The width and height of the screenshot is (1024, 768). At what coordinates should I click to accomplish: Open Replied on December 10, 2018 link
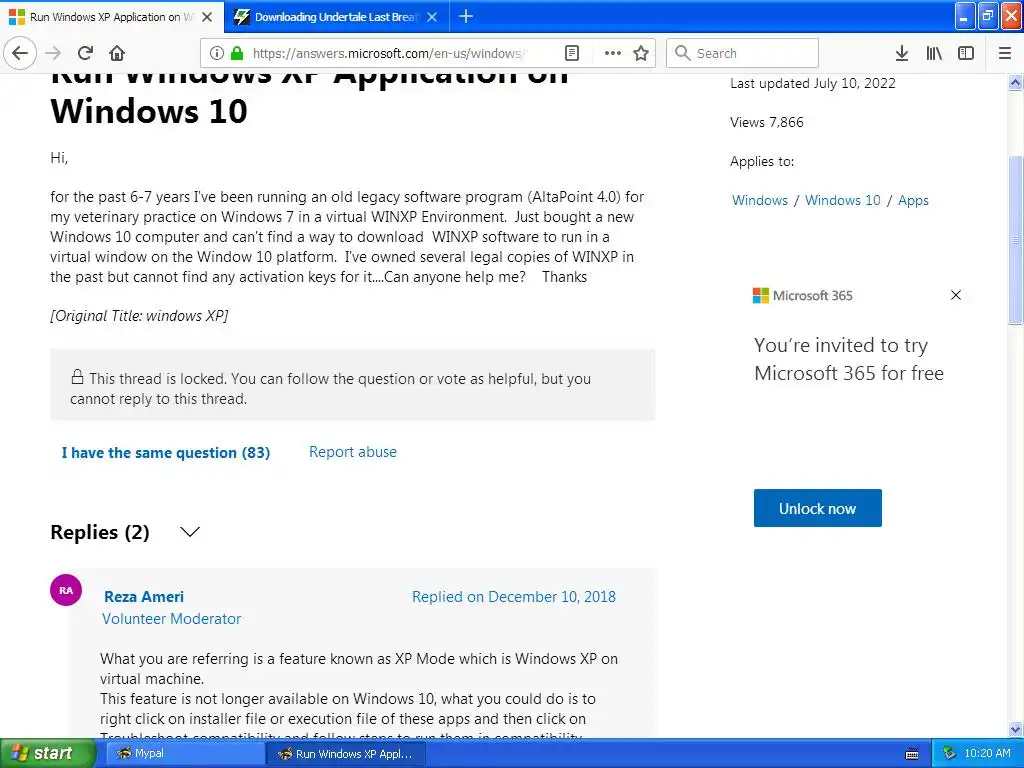point(513,597)
